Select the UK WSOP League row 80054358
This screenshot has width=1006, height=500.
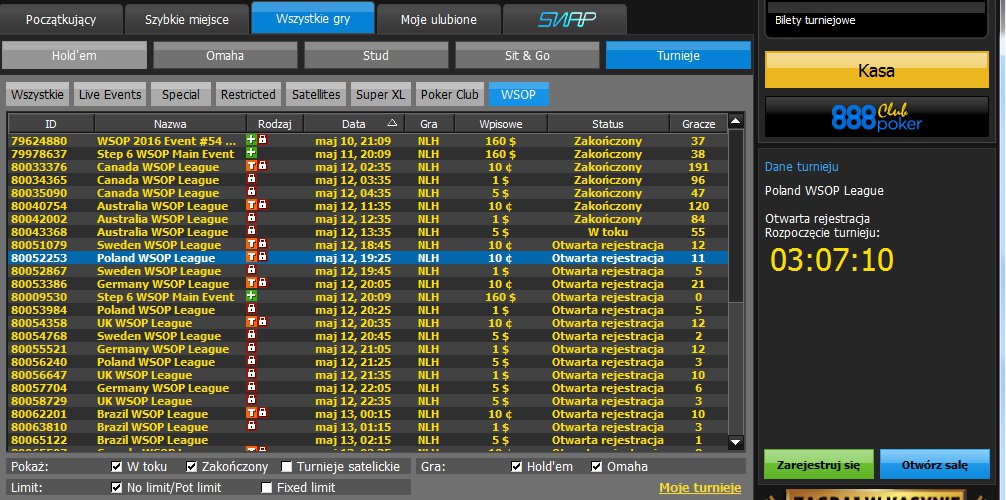pyautogui.click(x=368, y=323)
